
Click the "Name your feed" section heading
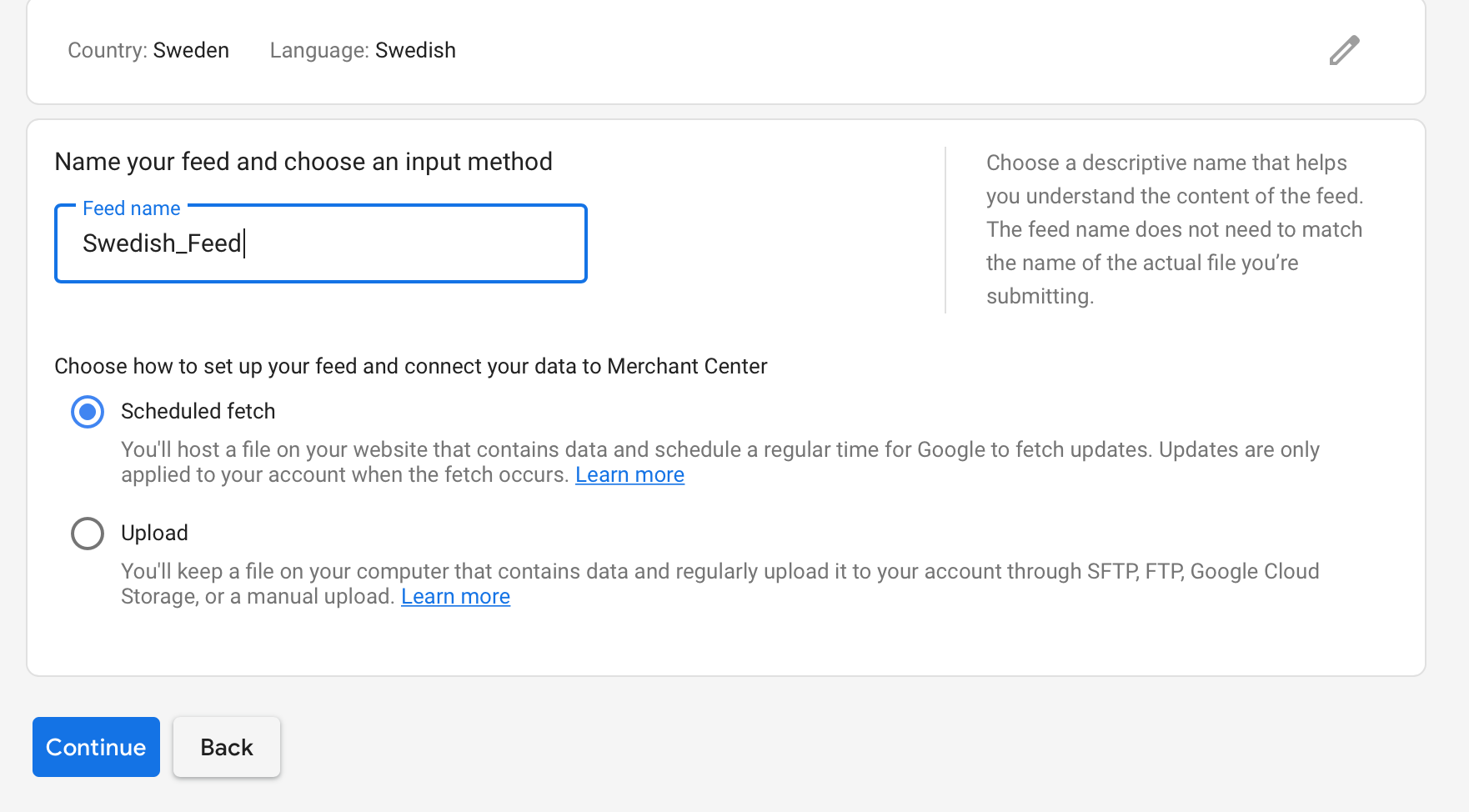click(x=303, y=162)
